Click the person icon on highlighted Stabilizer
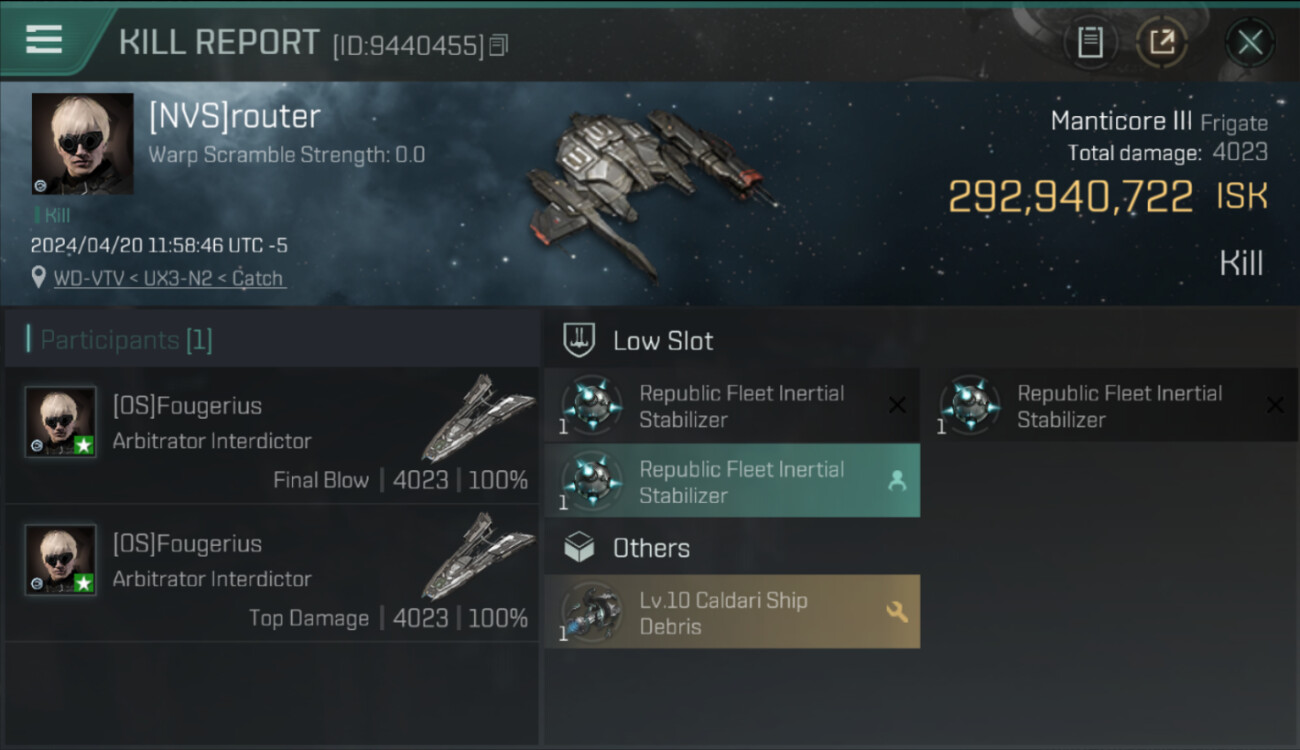The height and width of the screenshot is (750, 1300). click(897, 481)
